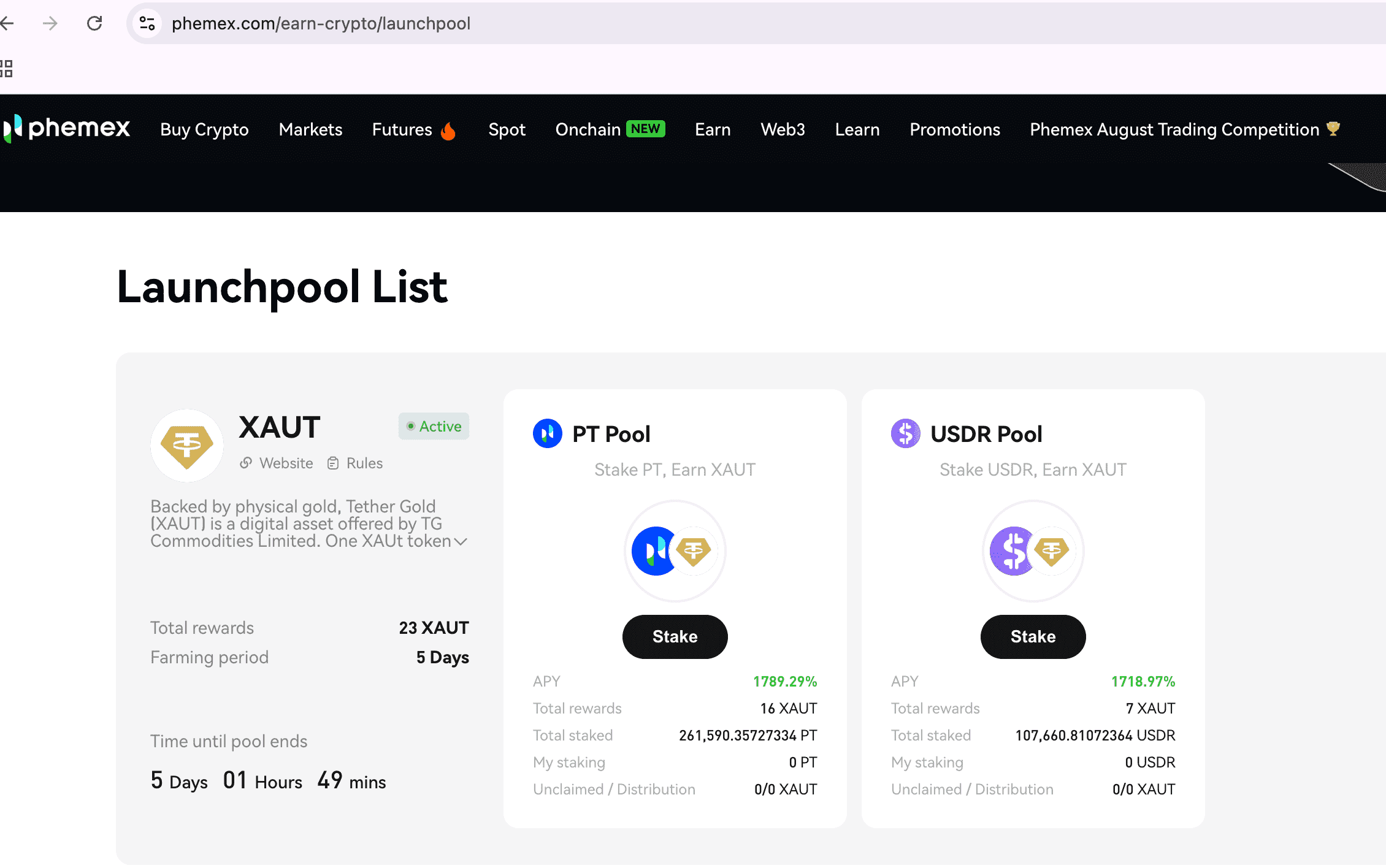
Task: Open the Earn menu
Action: click(713, 129)
